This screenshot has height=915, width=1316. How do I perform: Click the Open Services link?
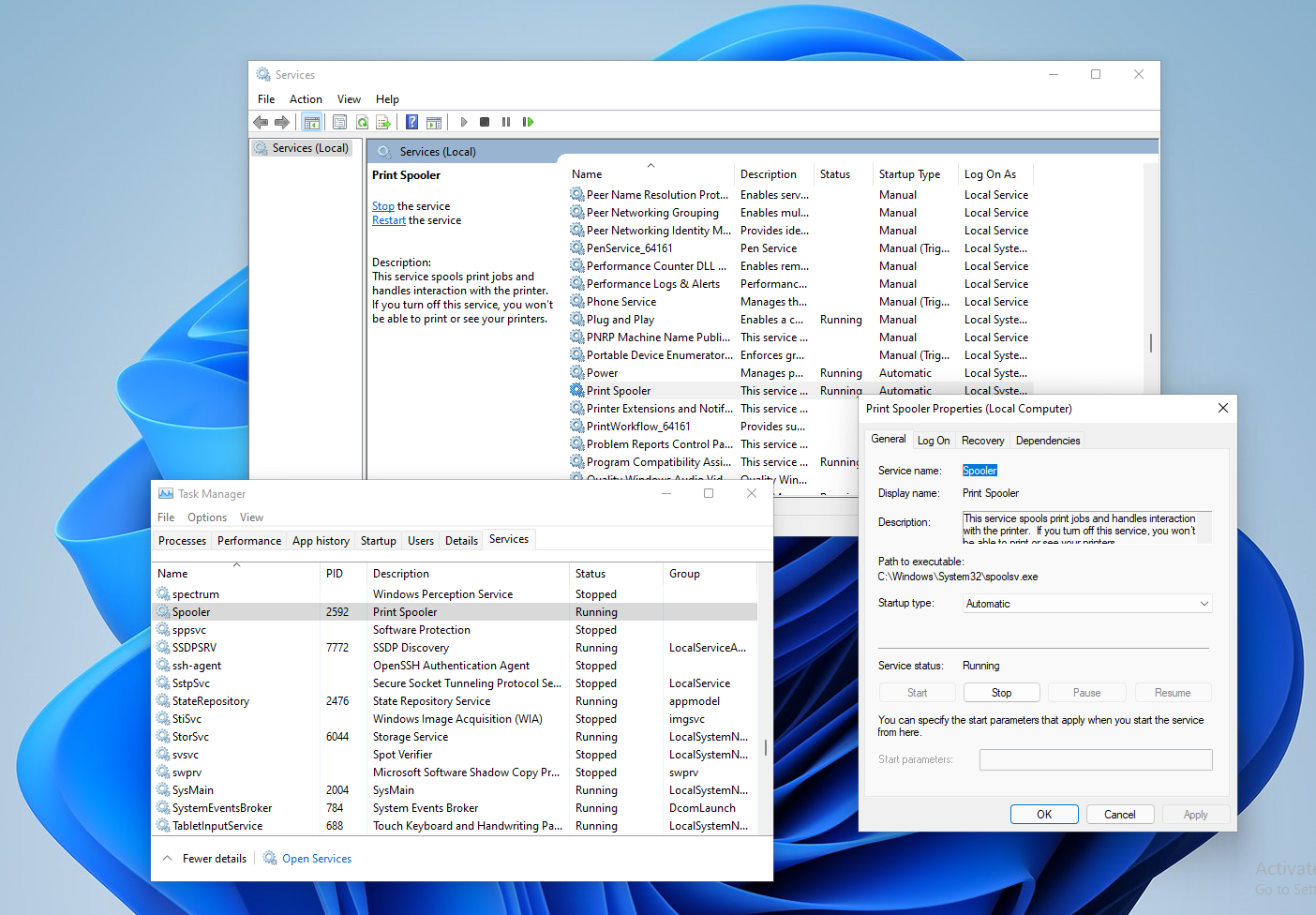[317, 858]
